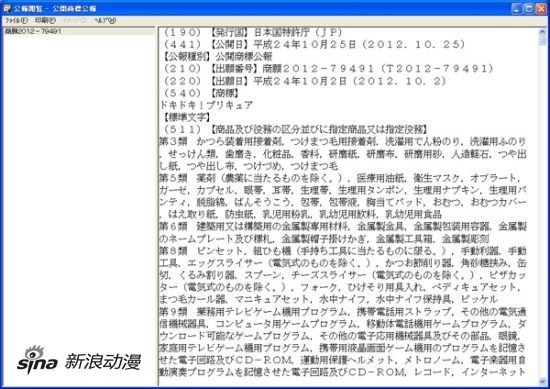Click the (511) 【商品及び役務の区分…】 heading
Image resolution: width=550 pixels, height=389 pixels.
[x=296, y=129]
